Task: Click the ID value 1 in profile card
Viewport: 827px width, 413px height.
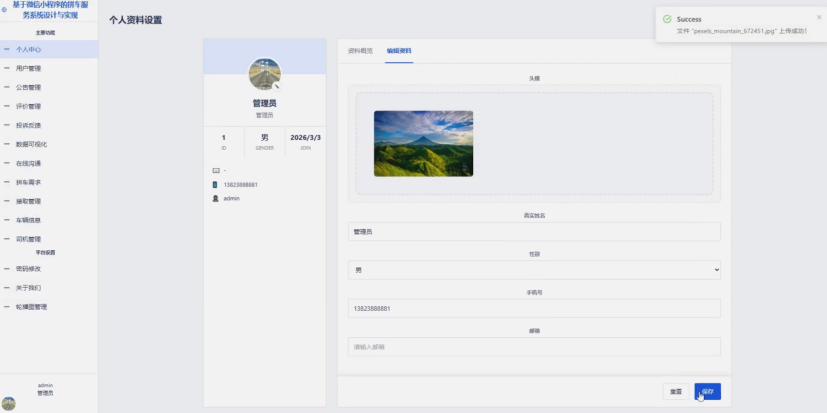Action: pos(224,138)
